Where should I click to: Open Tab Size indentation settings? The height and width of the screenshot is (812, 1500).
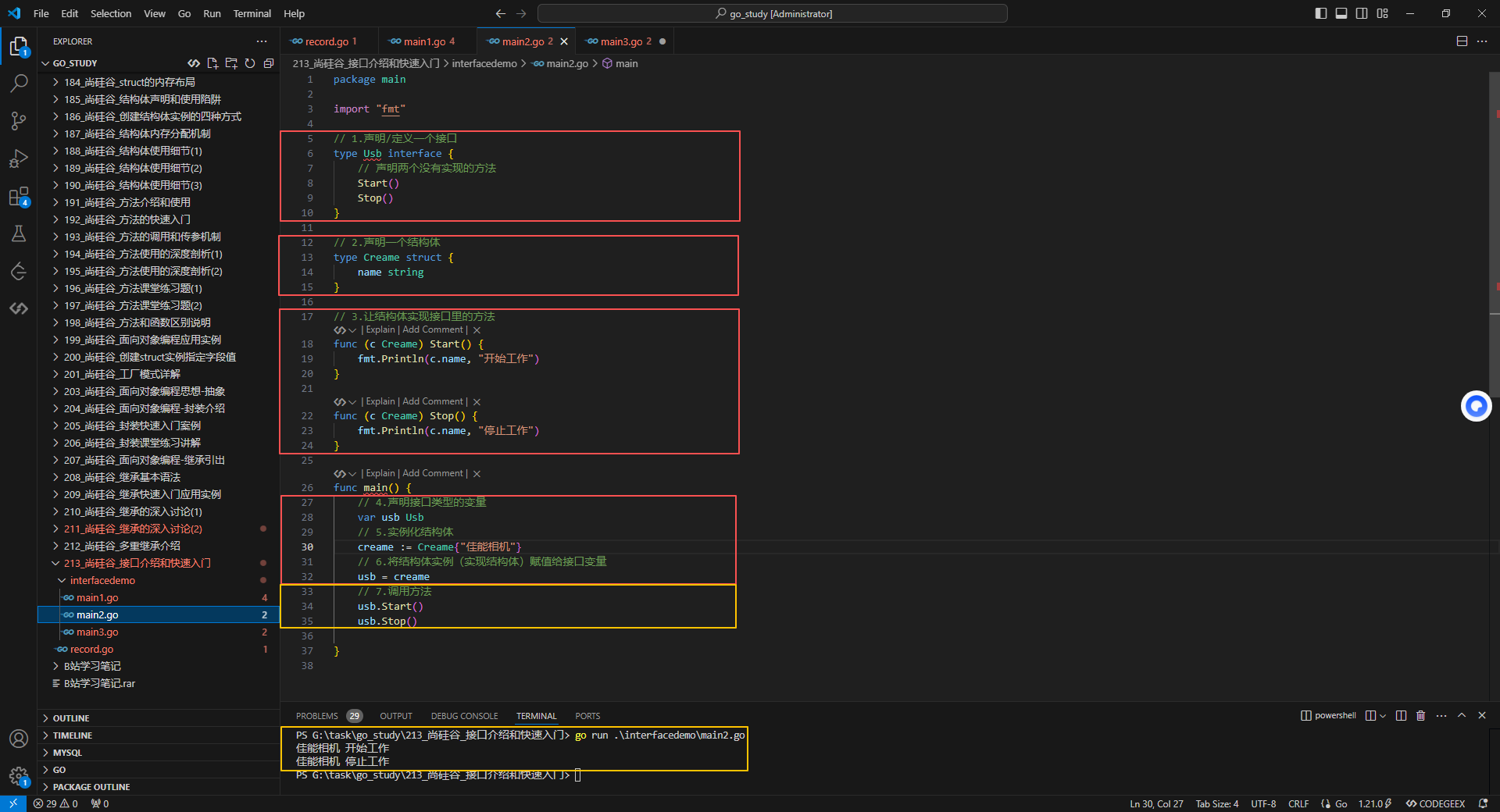point(1217,803)
